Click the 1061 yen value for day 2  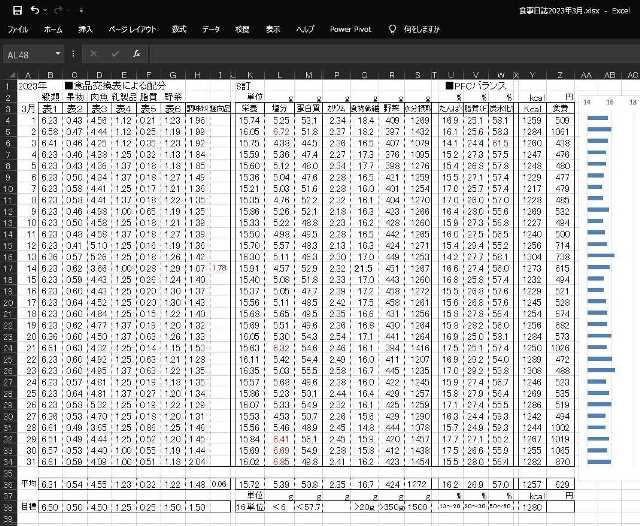[560, 132]
